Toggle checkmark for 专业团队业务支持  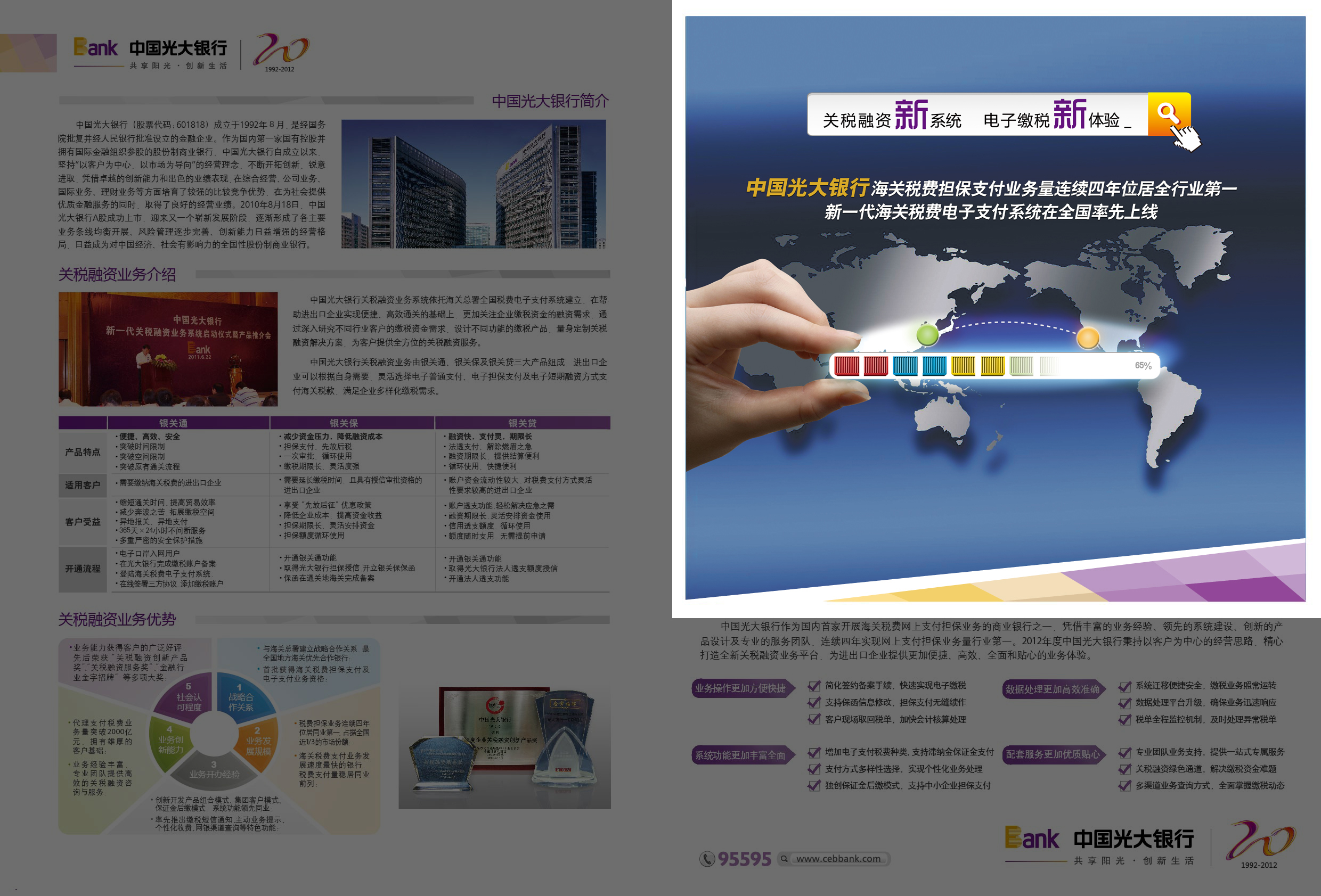coord(1124,753)
